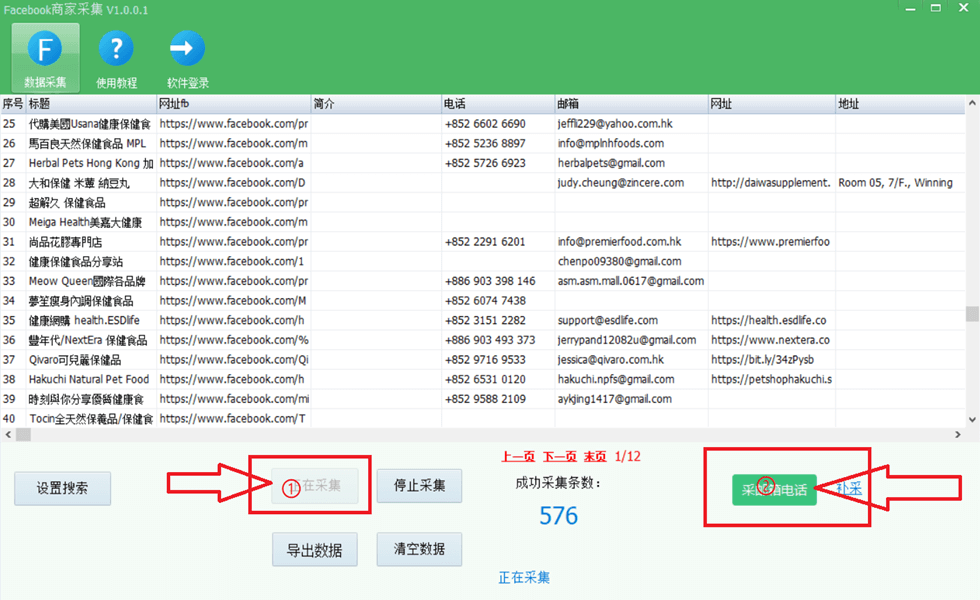980x600 pixels.
Task: Select row 28 大和保健 米蕈 納豆丸
Action: (x=482, y=182)
